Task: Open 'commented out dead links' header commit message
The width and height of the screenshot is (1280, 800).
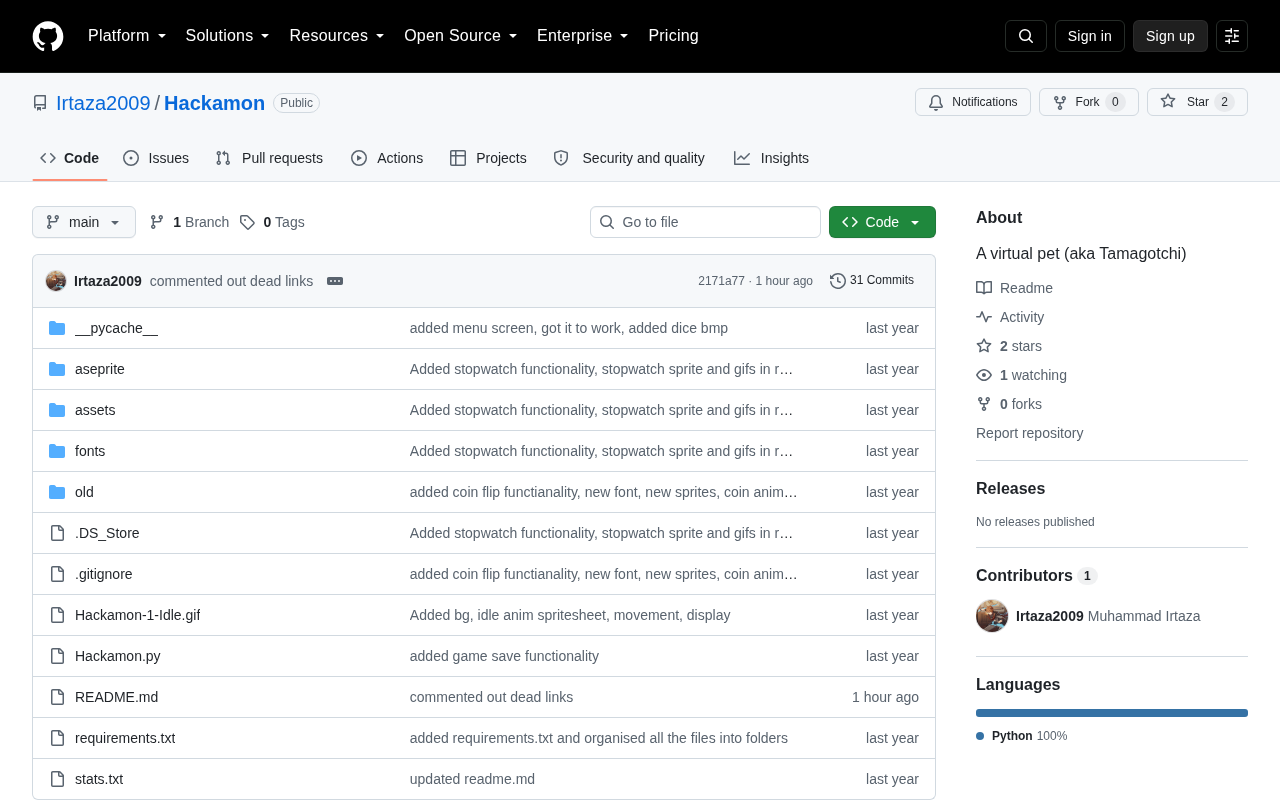Action: click(231, 281)
